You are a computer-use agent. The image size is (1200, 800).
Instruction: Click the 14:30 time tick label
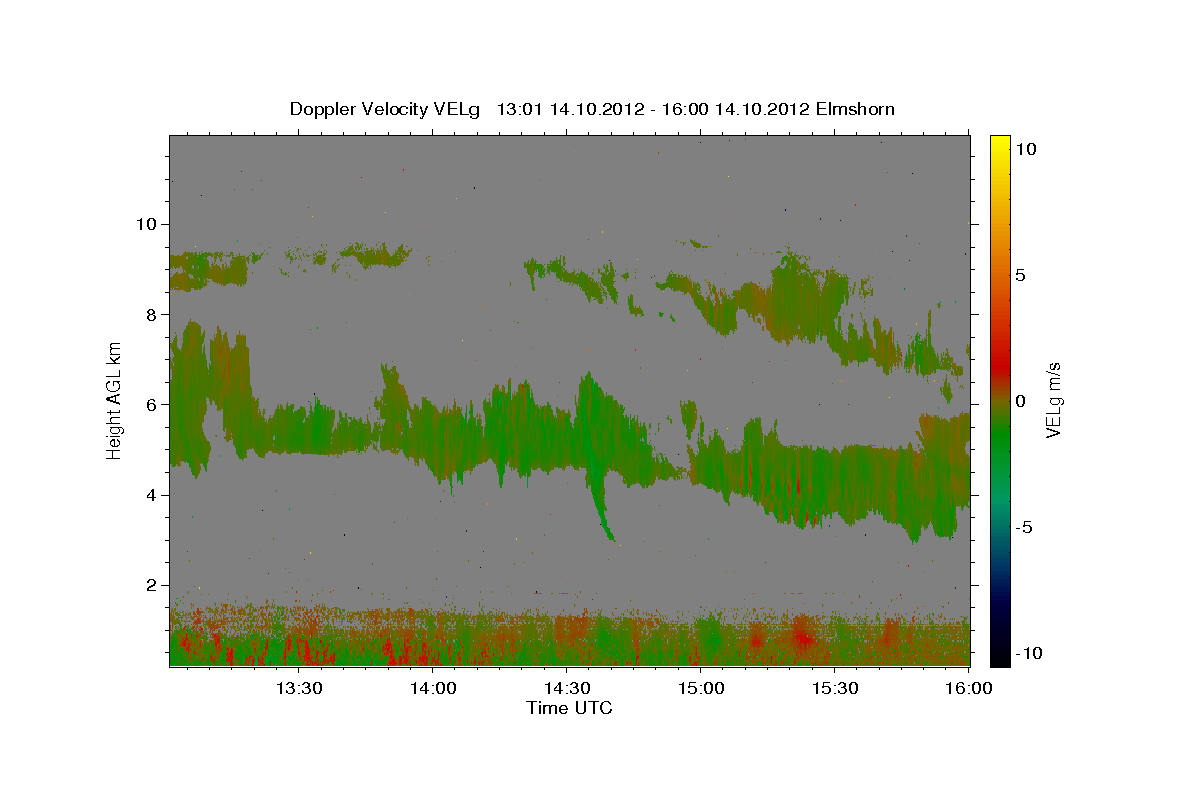tap(566, 688)
